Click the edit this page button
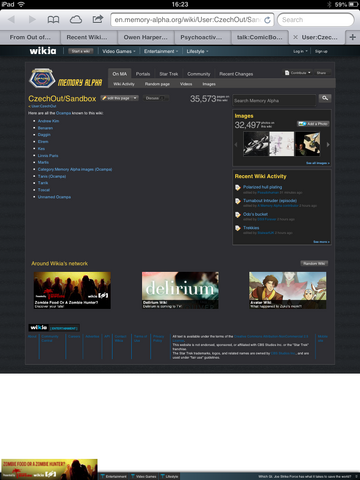This screenshot has width=360, height=480. [x=116, y=98]
